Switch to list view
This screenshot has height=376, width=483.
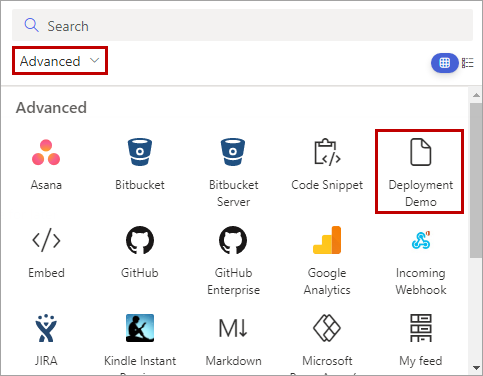[x=468, y=63]
